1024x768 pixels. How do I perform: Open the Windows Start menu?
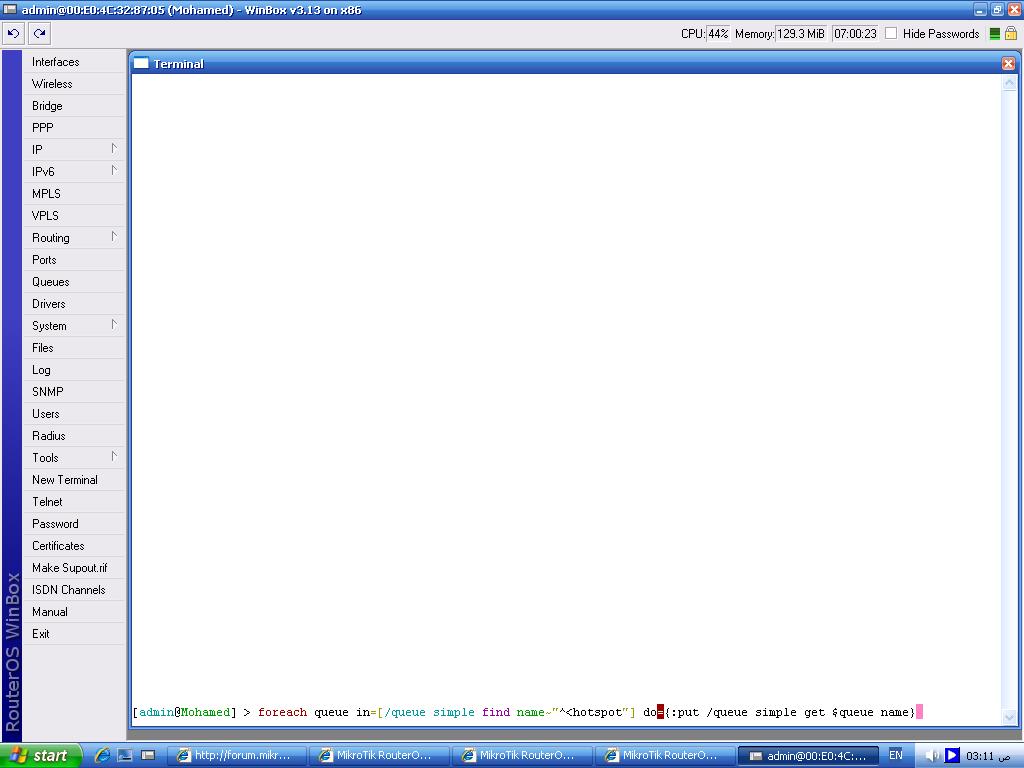(41, 756)
